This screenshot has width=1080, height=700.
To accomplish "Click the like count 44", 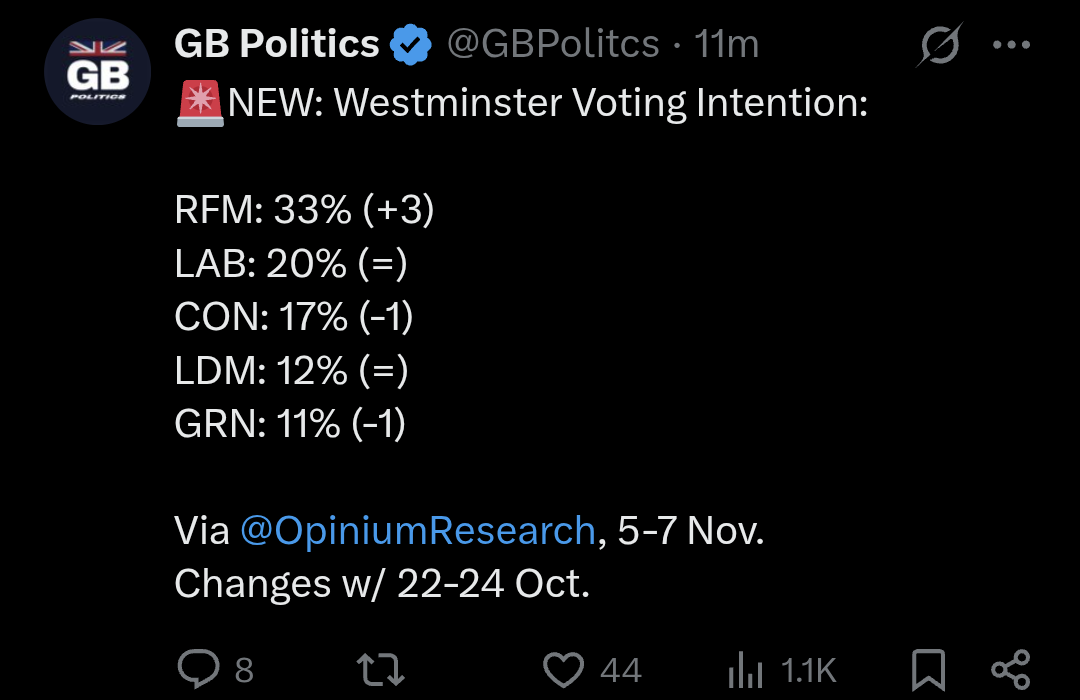I will coord(620,670).
